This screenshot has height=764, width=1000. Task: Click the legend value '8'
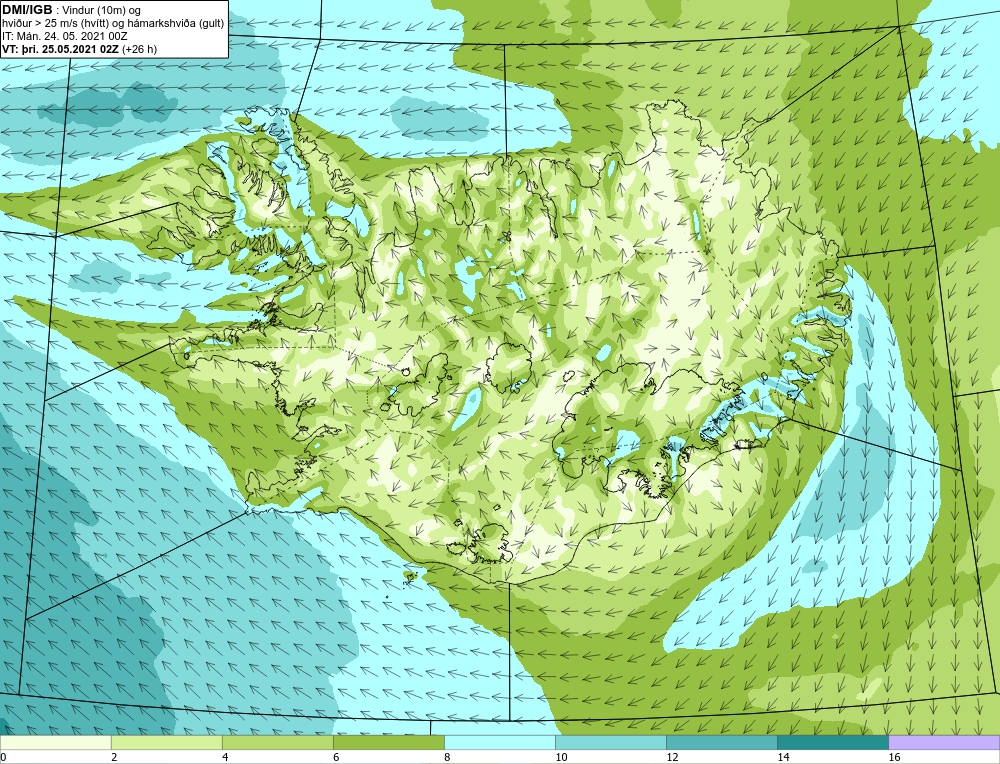(447, 757)
